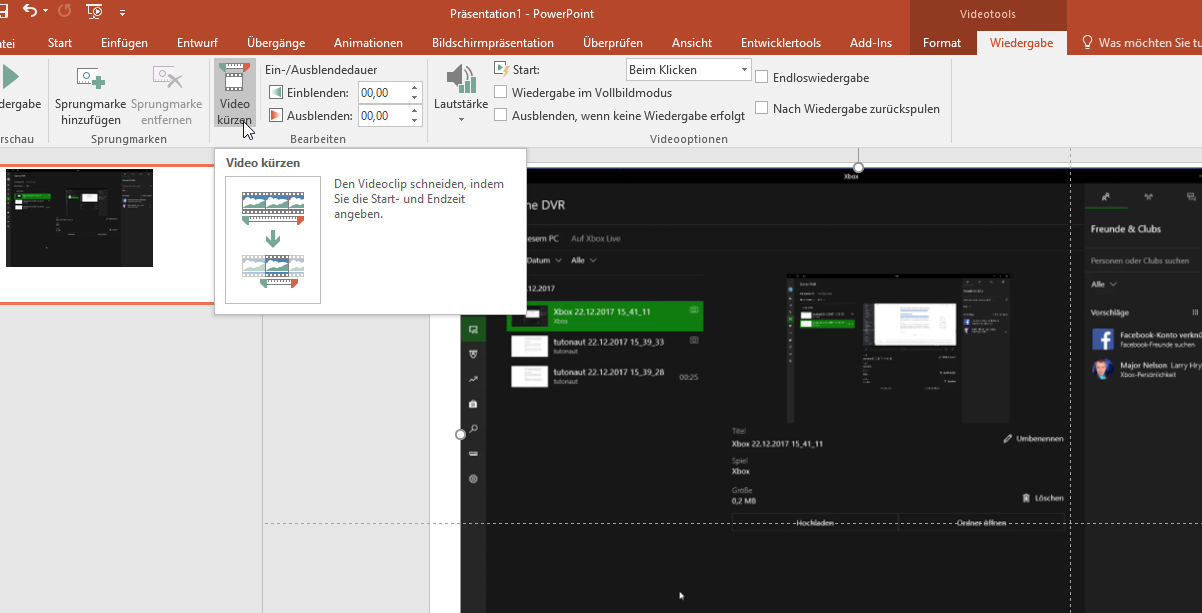Open the Alle filter next to Datum
Screen dimensions: 1202x613
pos(584,260)
